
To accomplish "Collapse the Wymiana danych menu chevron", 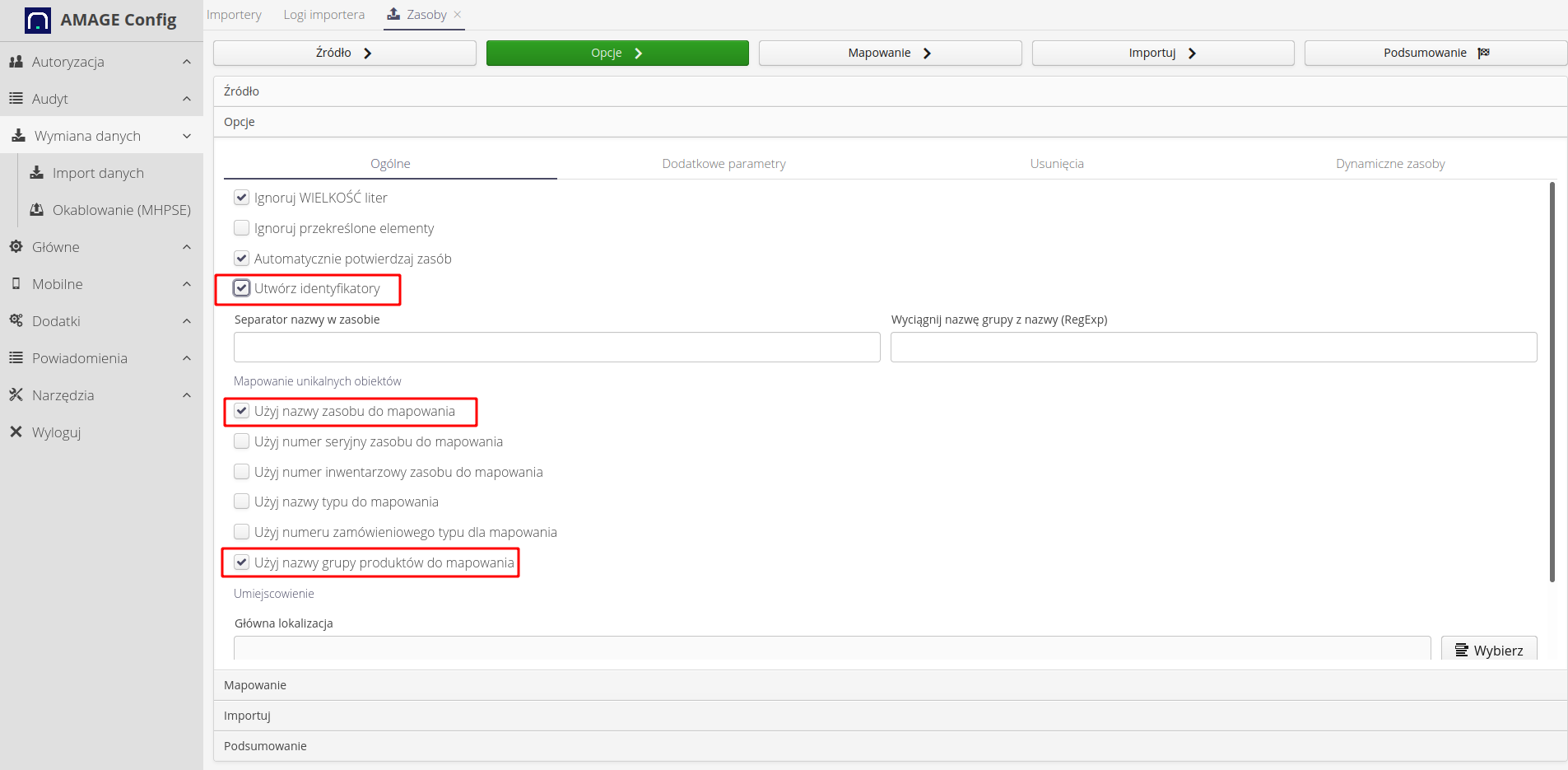I will pos(187,136).
